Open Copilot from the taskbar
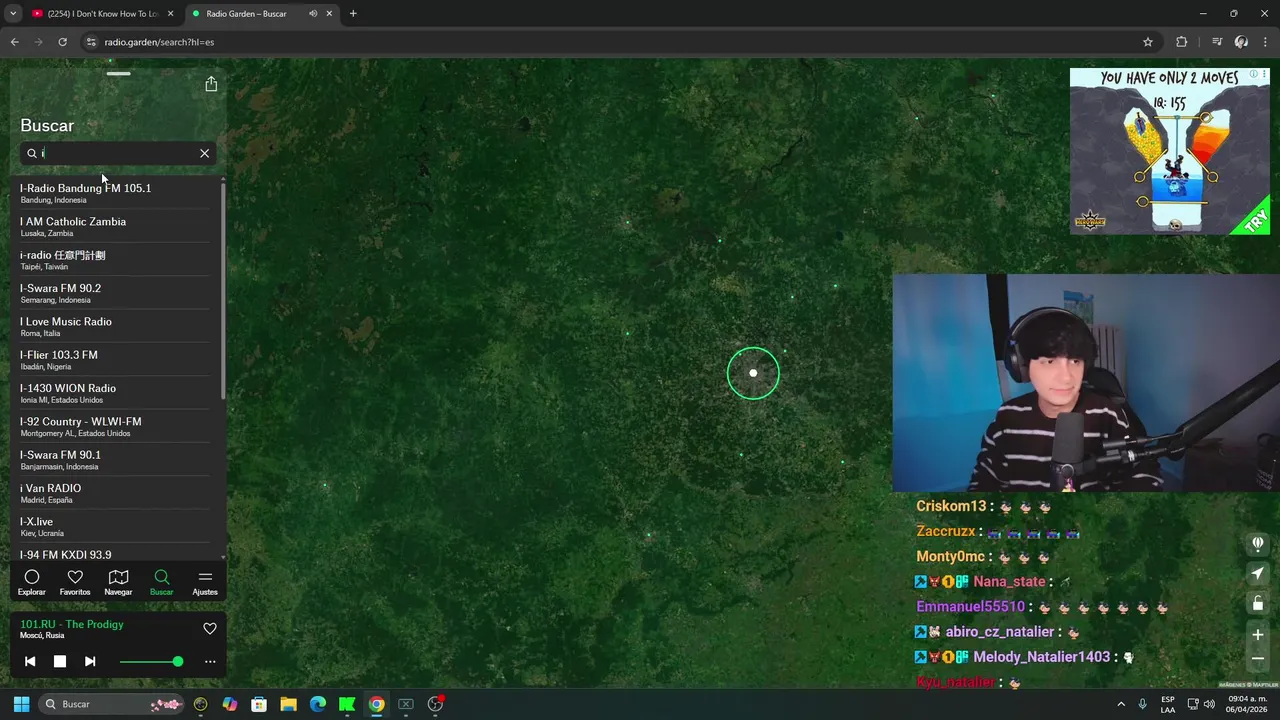This screenshot has width=1280, height=720. click(230, 704)
